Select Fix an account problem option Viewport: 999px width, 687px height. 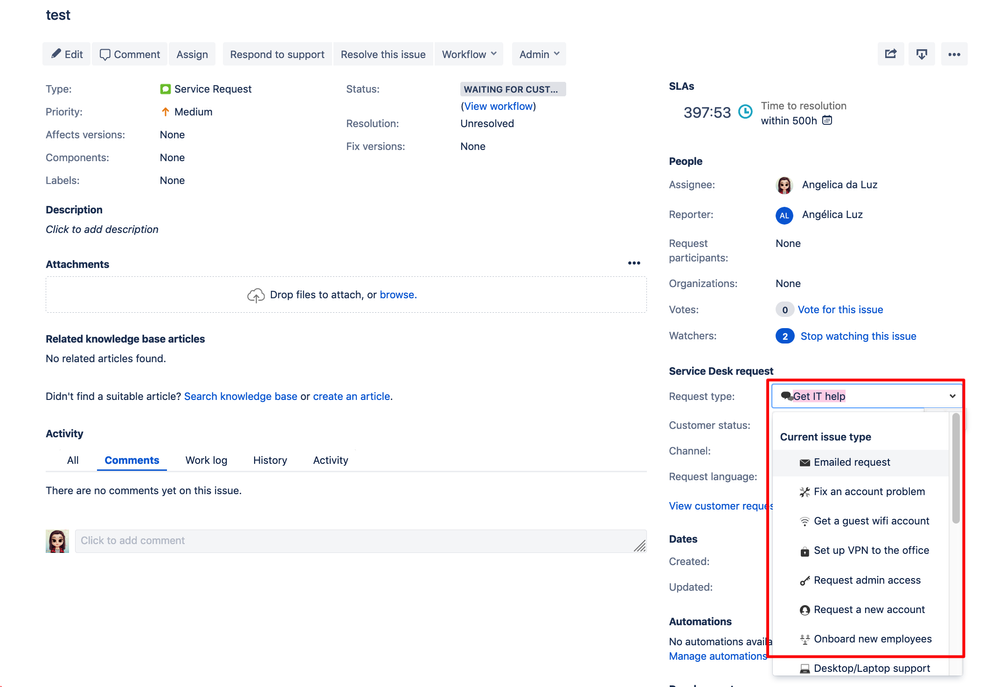pyautogui.click(x=861, y=492)
